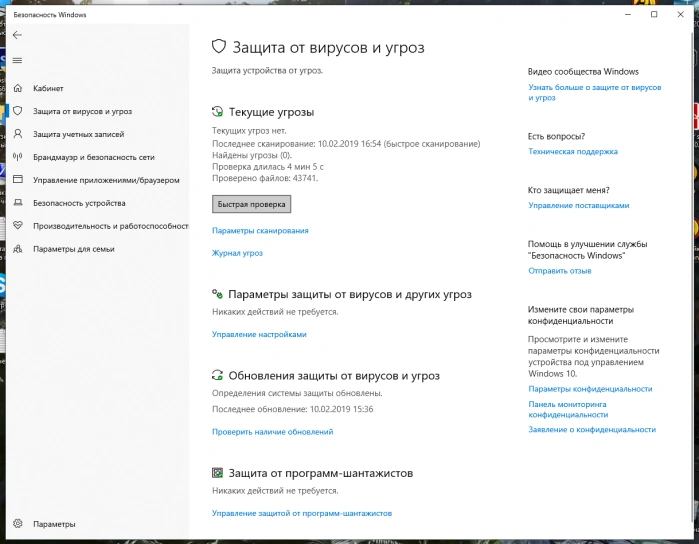Click Управление настройками link
The height and width of the screenshot is (544, 699).
[259, 334]
